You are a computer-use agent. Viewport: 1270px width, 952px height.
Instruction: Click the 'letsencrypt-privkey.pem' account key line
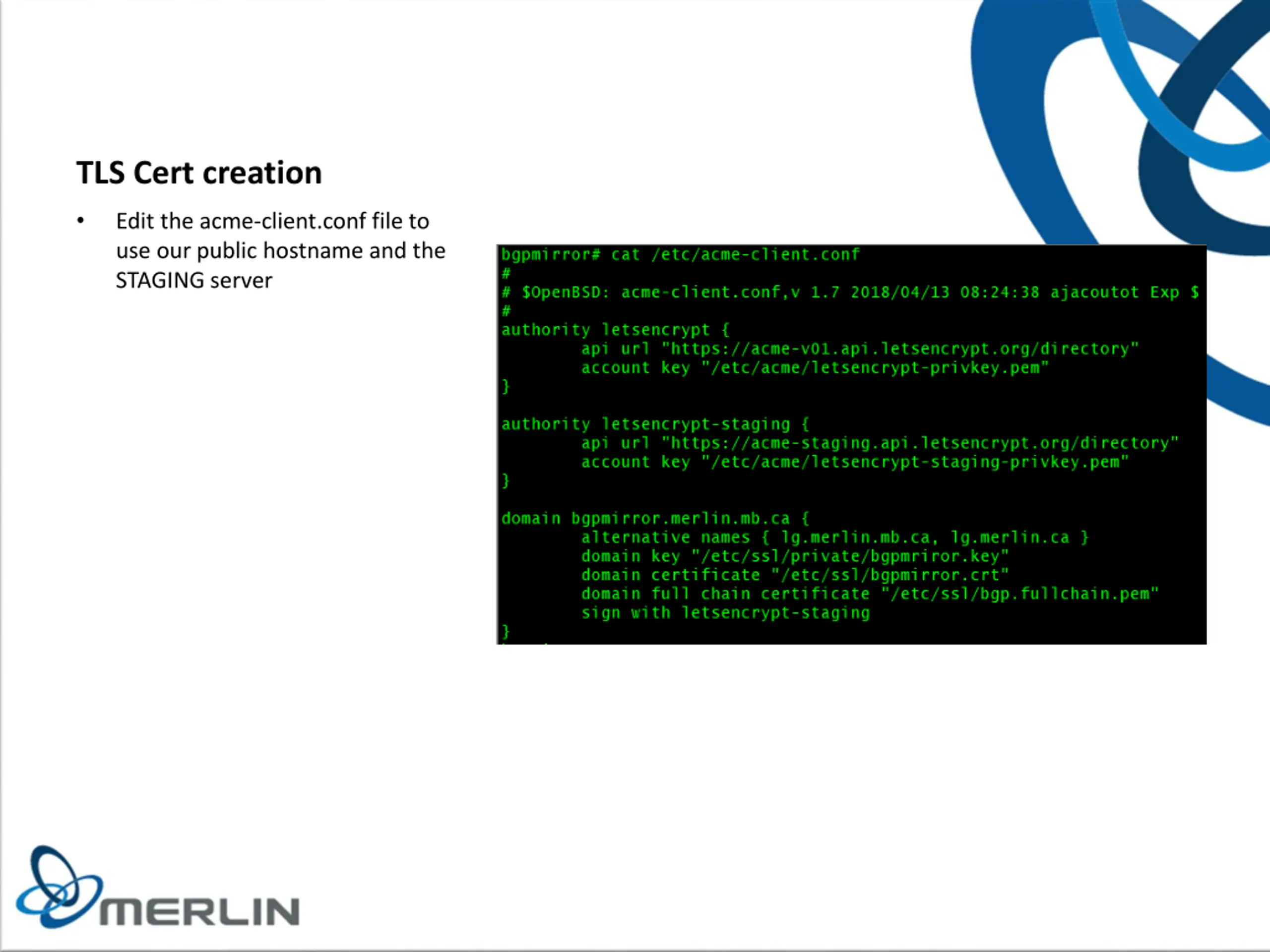click(x=815, y=368)
